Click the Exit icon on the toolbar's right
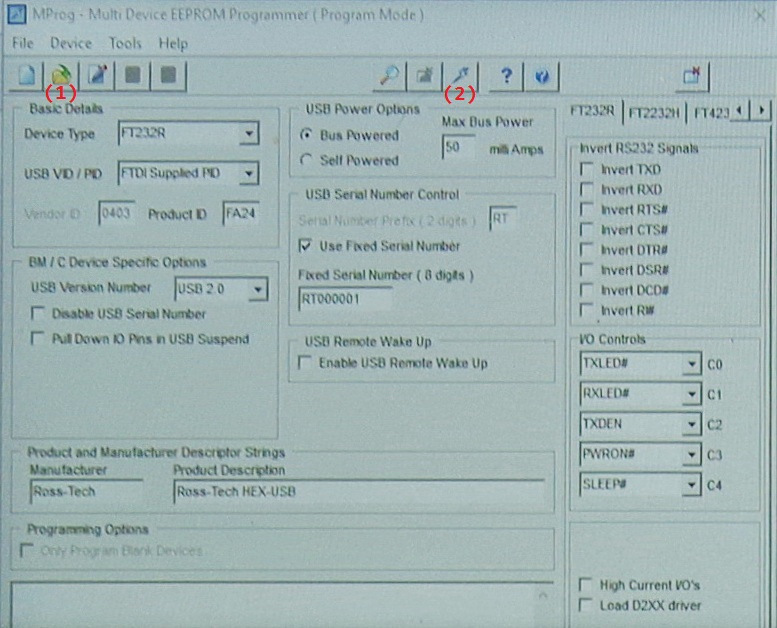This screenshot has width=777, height=628. click(692, 76)
